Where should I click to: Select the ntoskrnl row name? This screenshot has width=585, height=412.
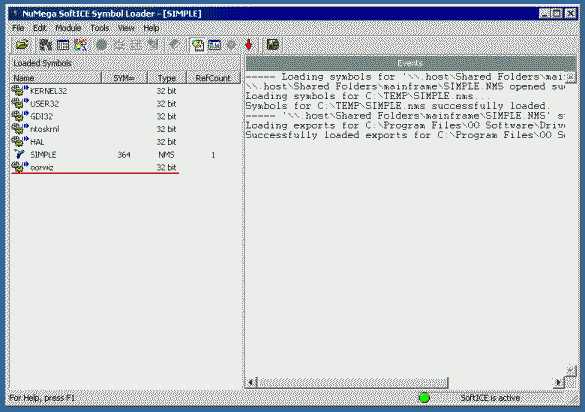(44, 129)
